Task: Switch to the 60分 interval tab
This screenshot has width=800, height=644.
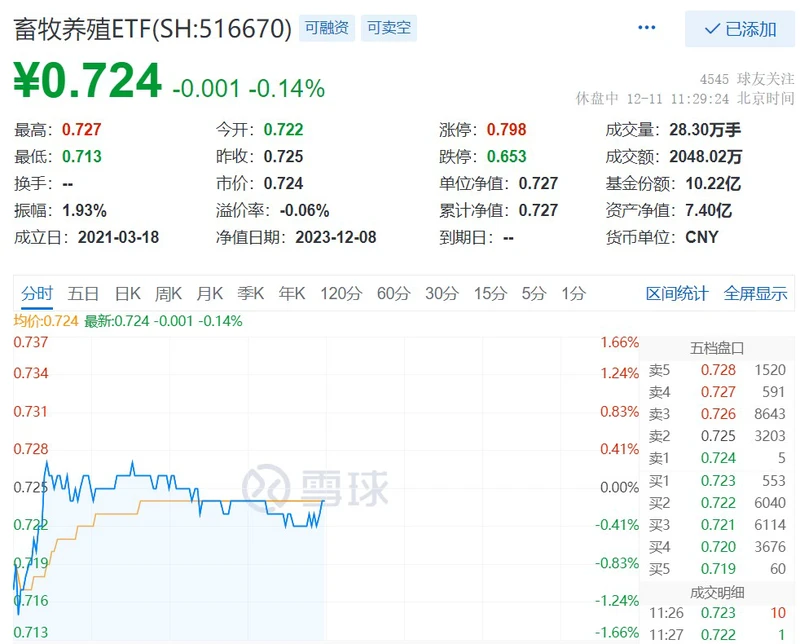Action: 393,293
